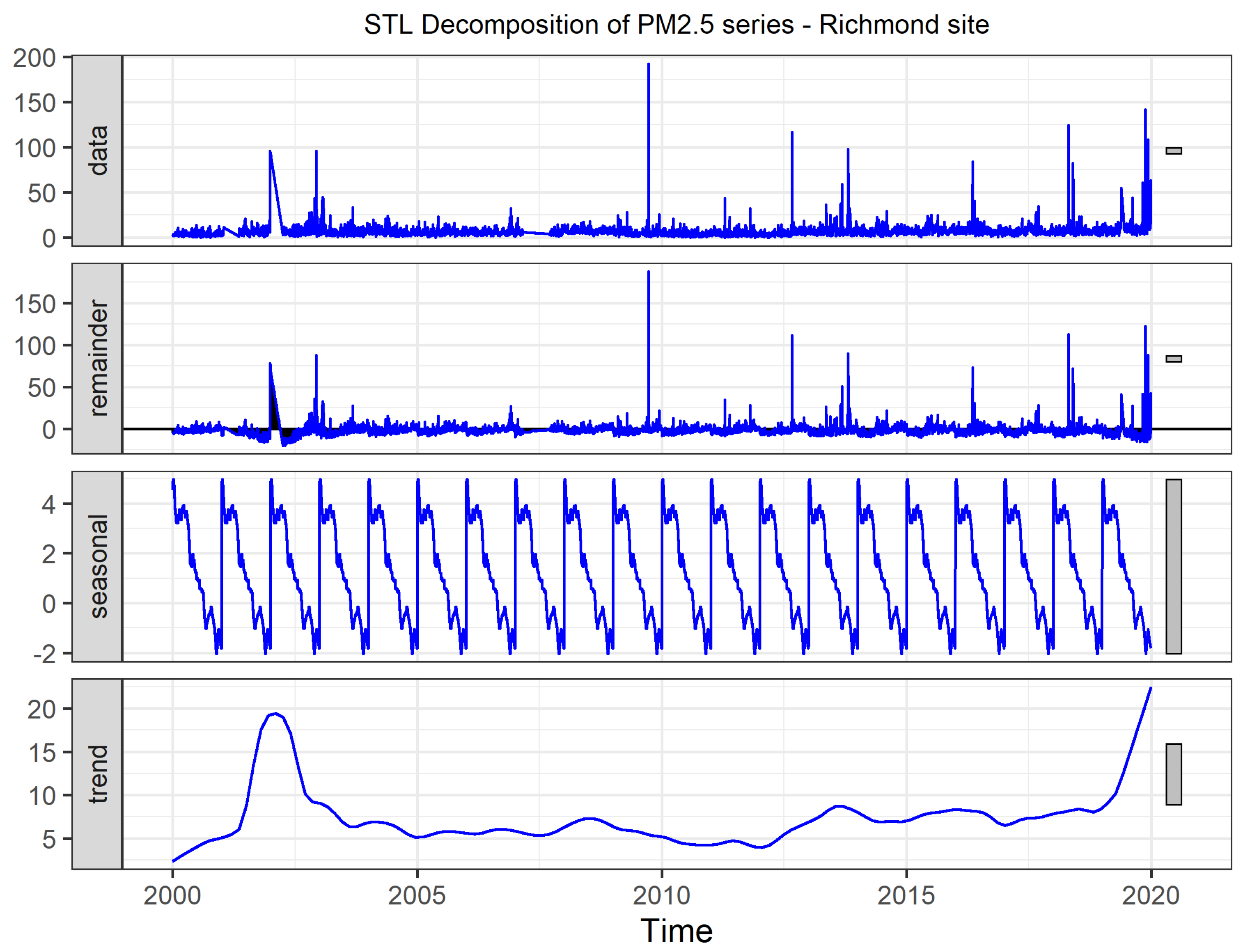Click the trend curve's peak near 2002

275,714
